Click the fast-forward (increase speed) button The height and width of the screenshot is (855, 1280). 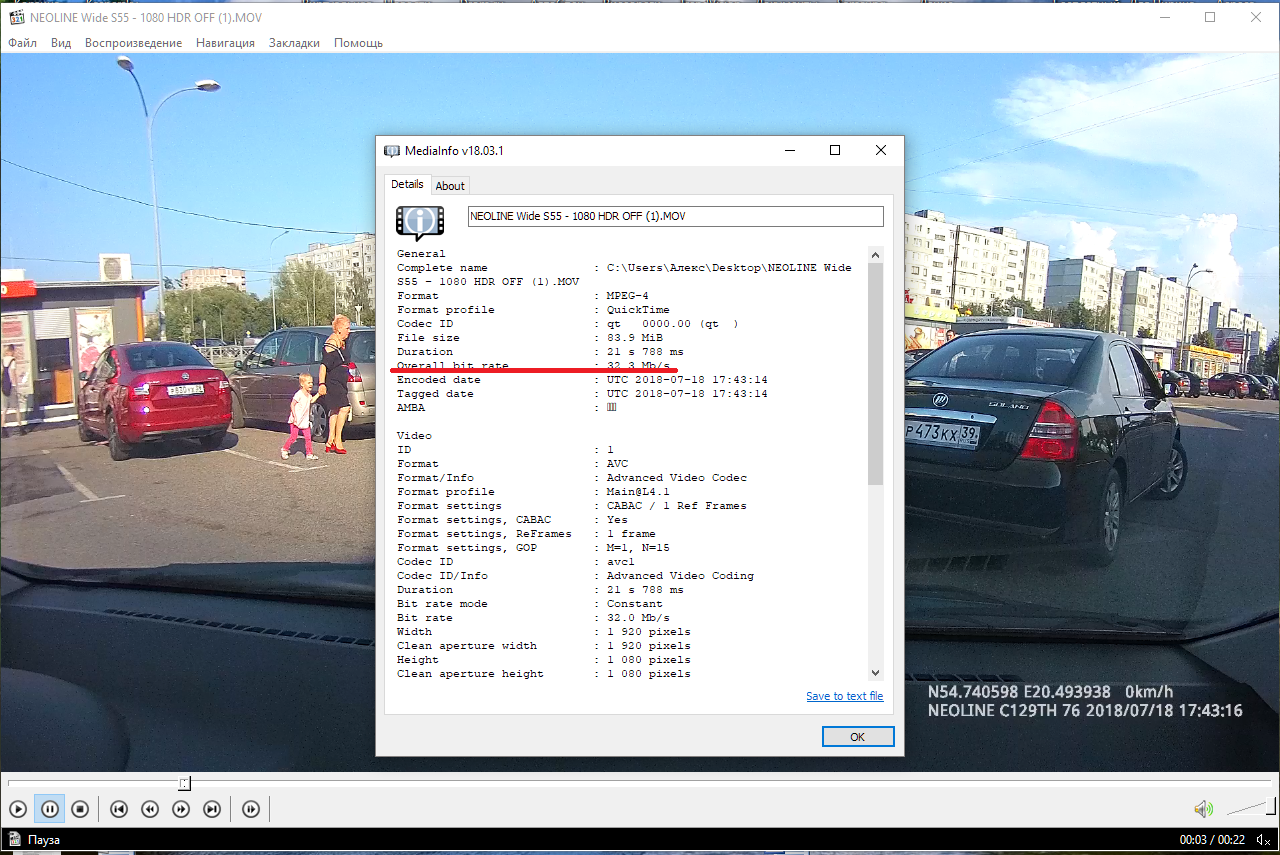click(x=181, y=809)
